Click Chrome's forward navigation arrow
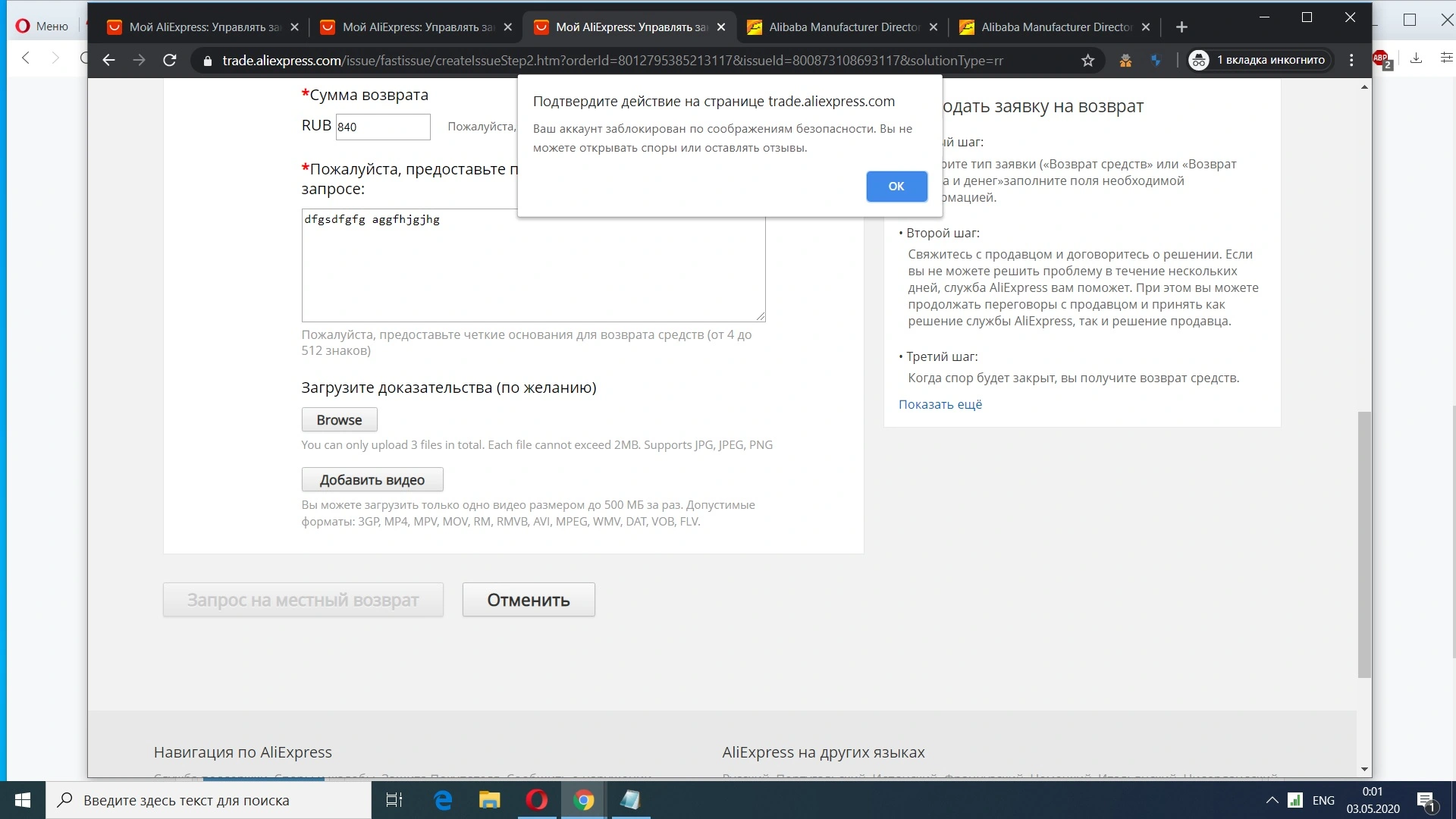 click(x=139, y=60)
